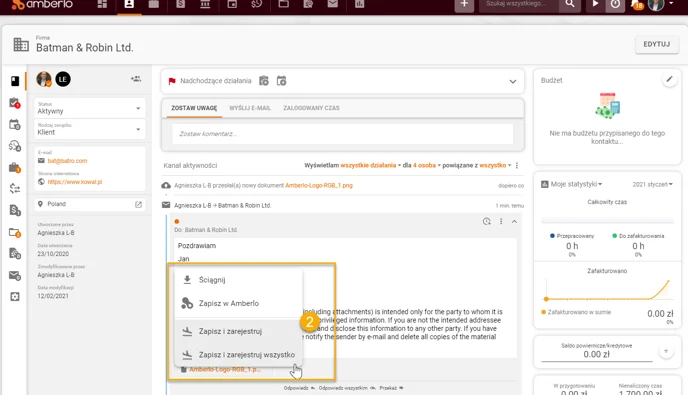Open the dashboard grid icon in top bar
The image size is (688, 395).
(102, 4)
